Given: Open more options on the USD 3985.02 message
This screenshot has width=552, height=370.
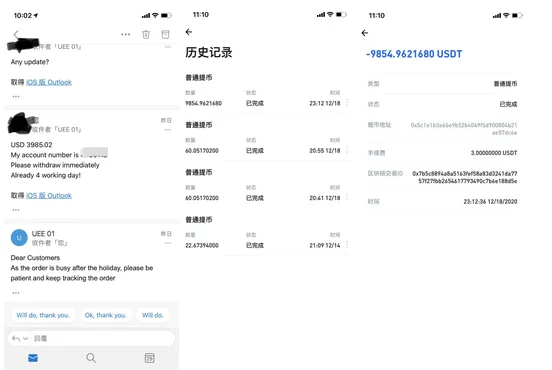Looking at the screenshot, I should 168,130.
